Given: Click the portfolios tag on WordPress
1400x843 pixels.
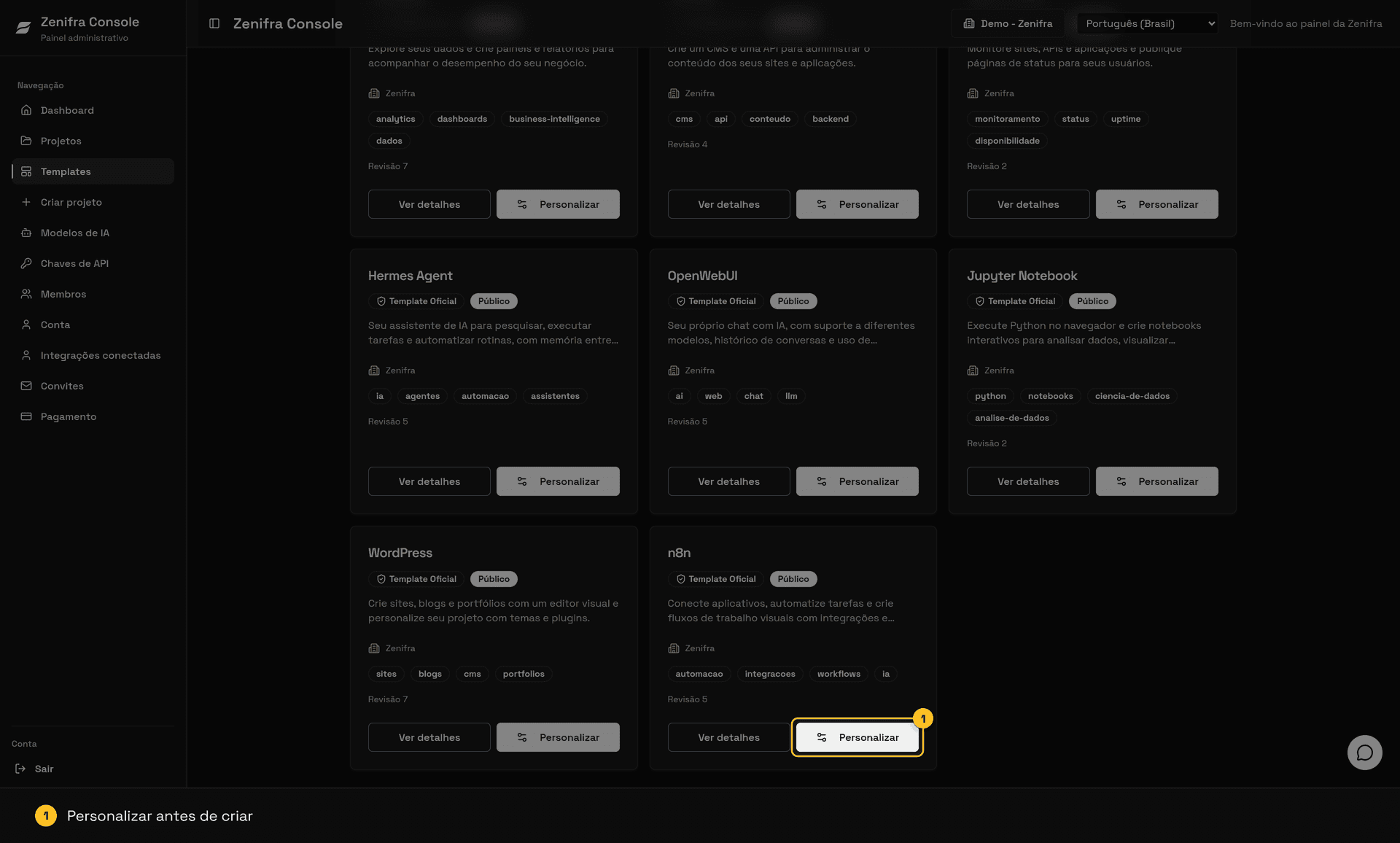Looking at the screenshot, I should coord(524,674).
